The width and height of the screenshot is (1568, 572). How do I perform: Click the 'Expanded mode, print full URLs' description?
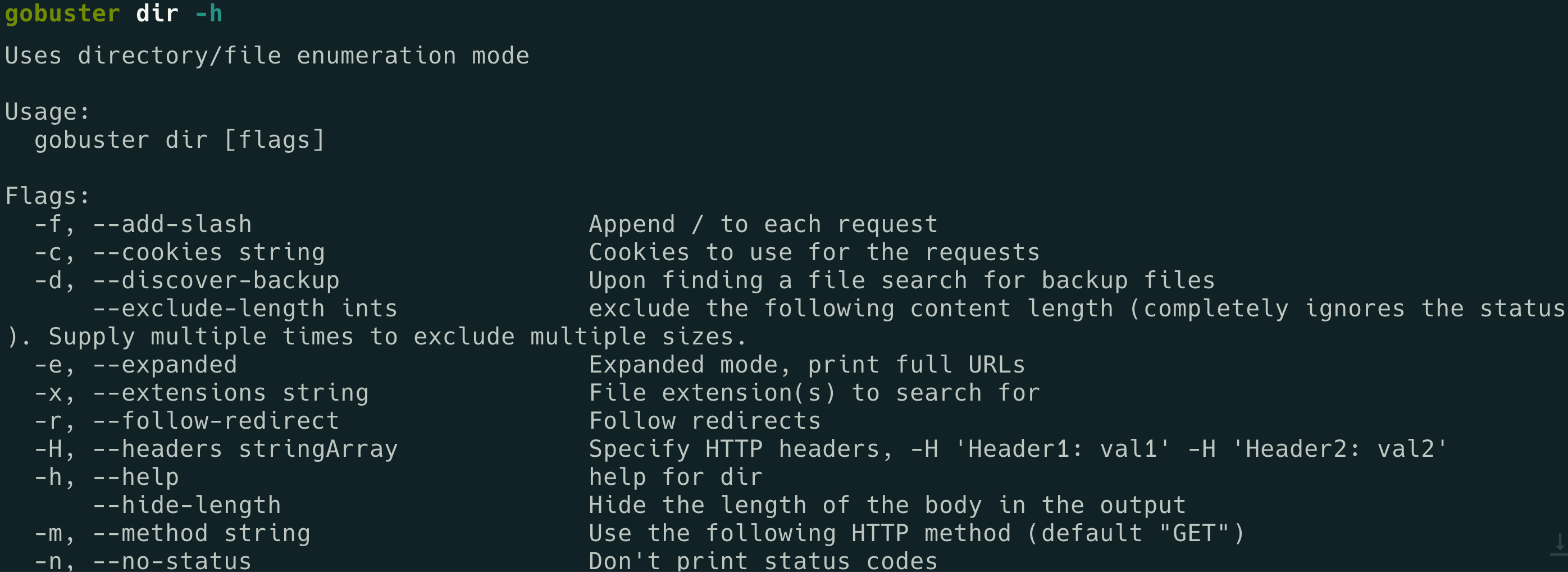[806, 365]
